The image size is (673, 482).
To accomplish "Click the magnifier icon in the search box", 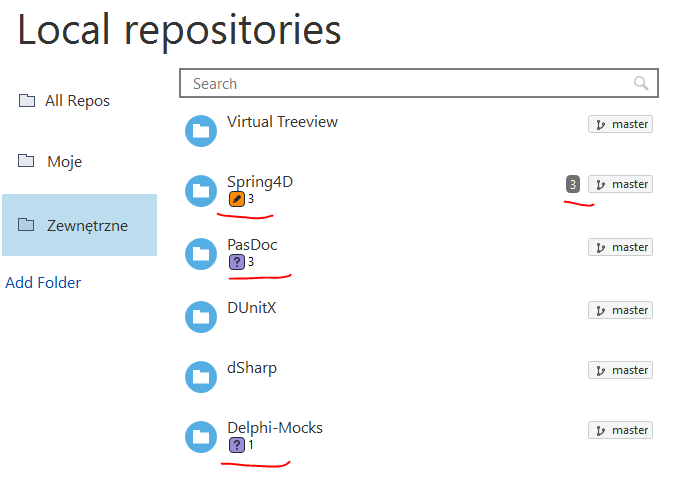I will tap(641, 83).
